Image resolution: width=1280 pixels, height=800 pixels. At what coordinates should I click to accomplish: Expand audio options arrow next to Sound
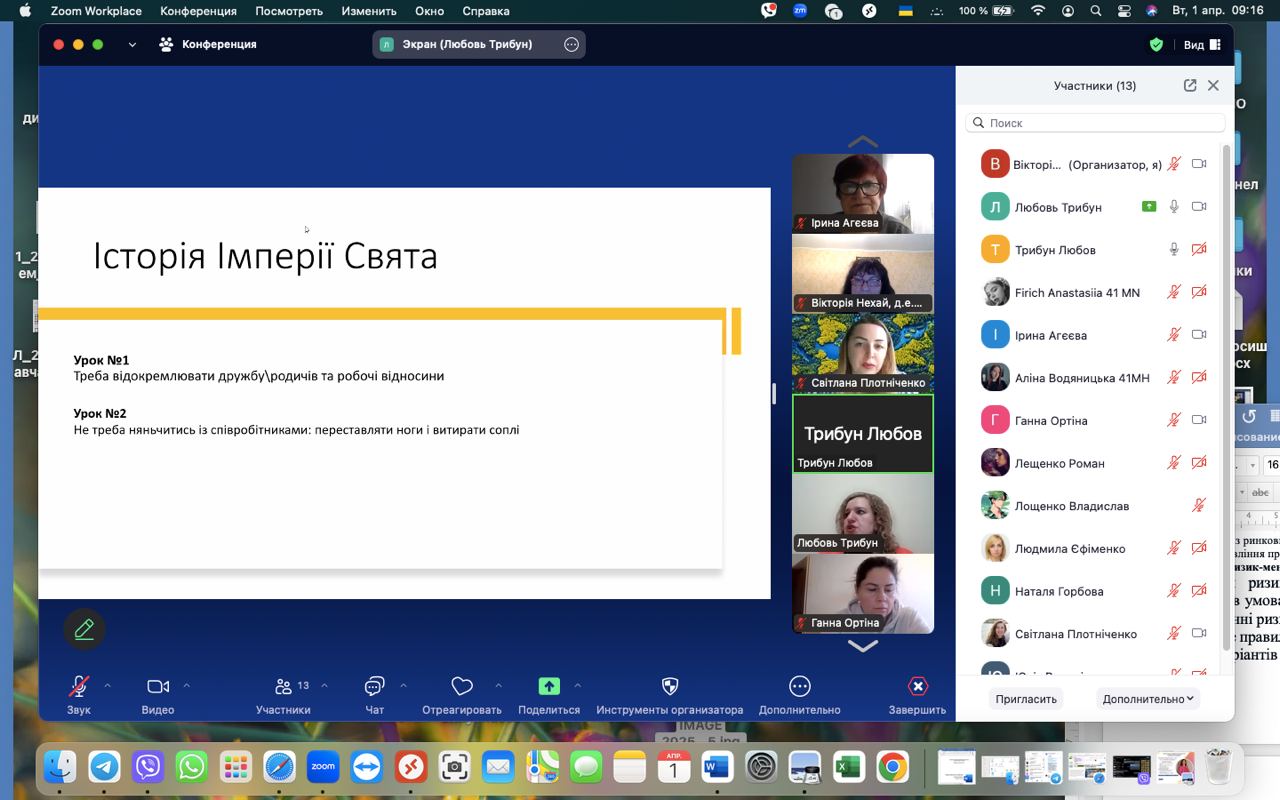coord(108,686)
